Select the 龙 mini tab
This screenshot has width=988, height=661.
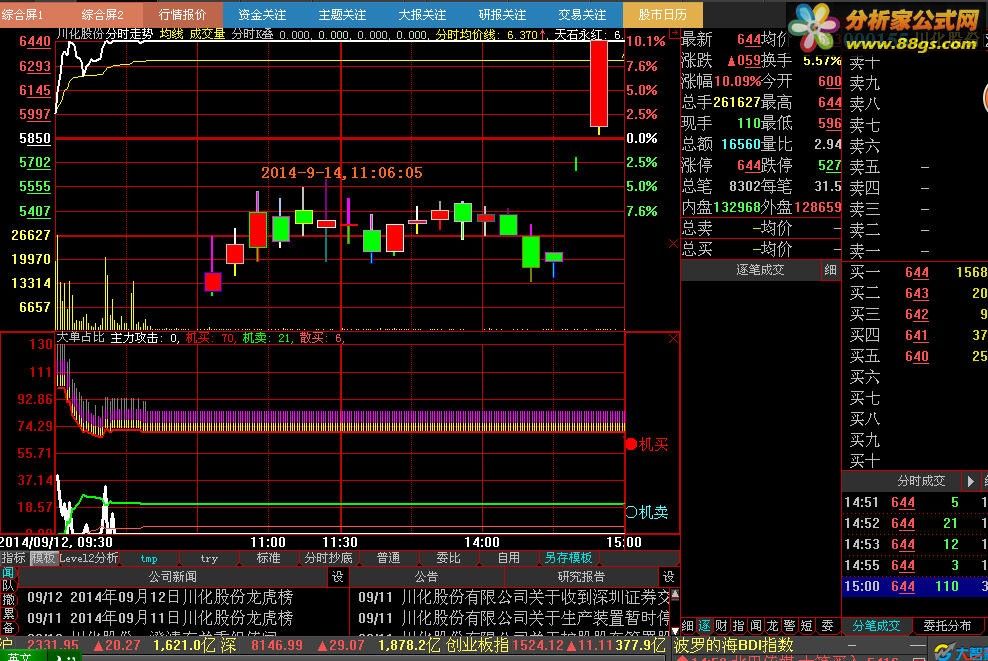click(773, 626)
